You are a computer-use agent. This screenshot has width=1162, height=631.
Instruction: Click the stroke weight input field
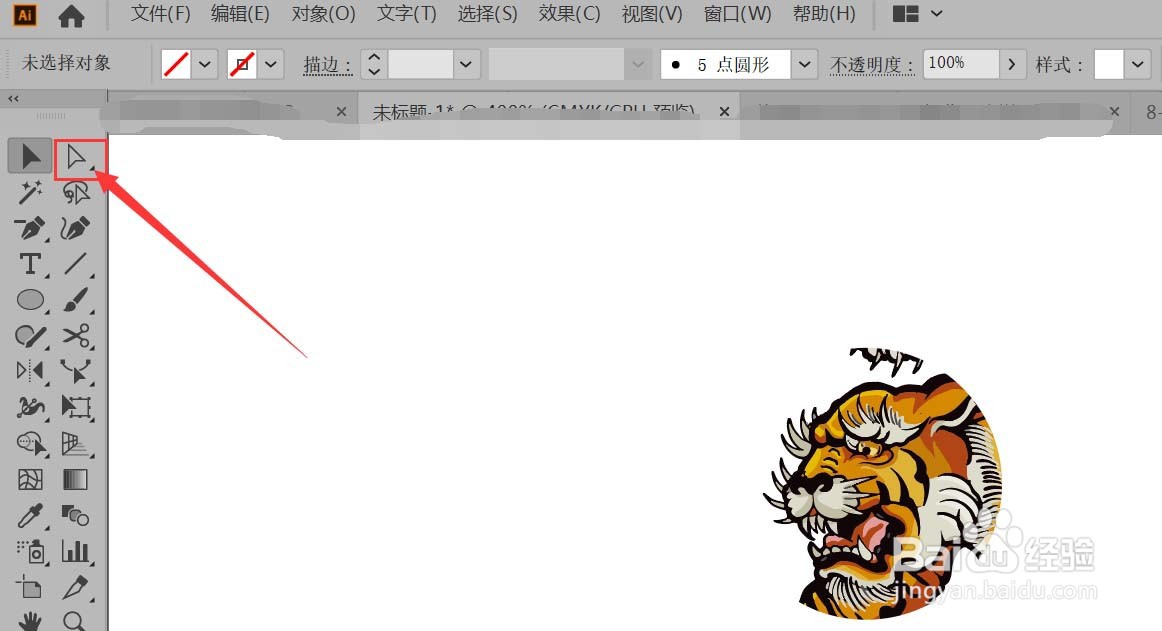pos(420,65)
